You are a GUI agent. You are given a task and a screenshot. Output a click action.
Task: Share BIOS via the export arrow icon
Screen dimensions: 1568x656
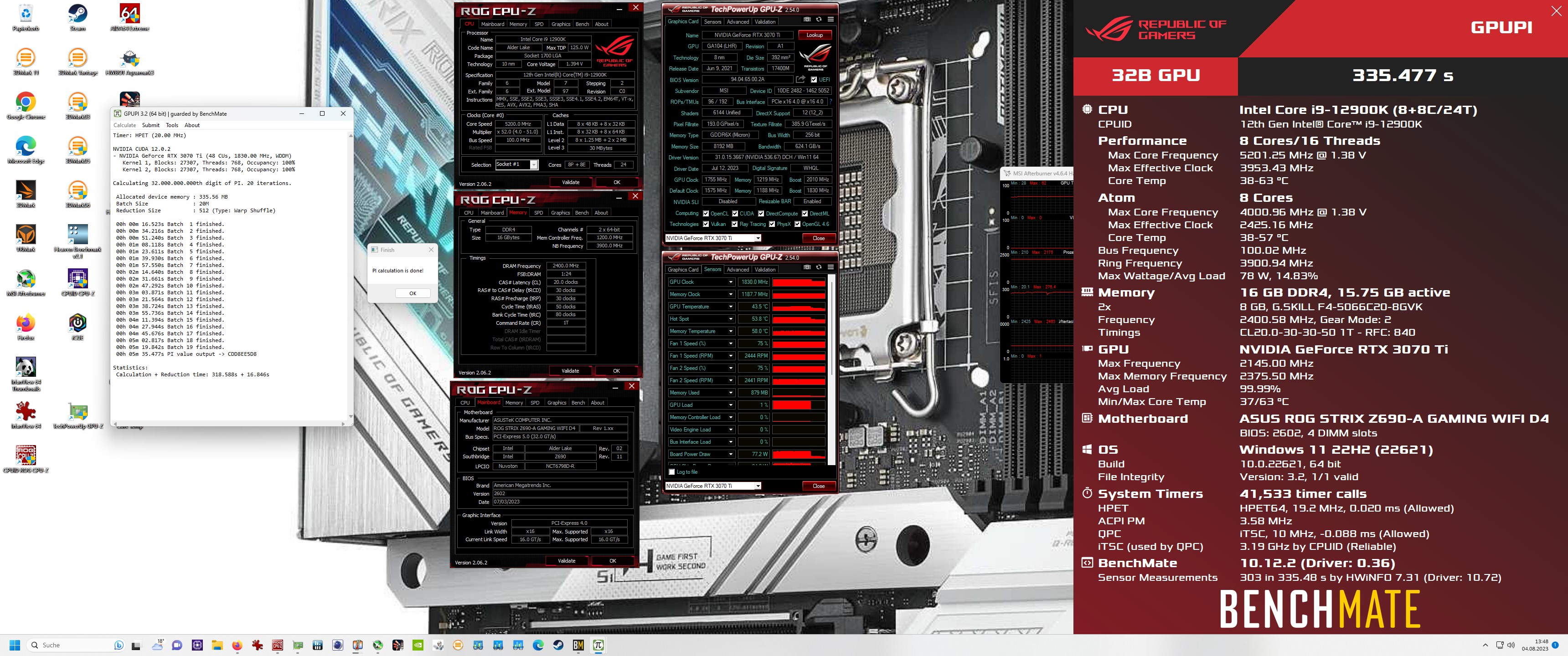(800, 79)
